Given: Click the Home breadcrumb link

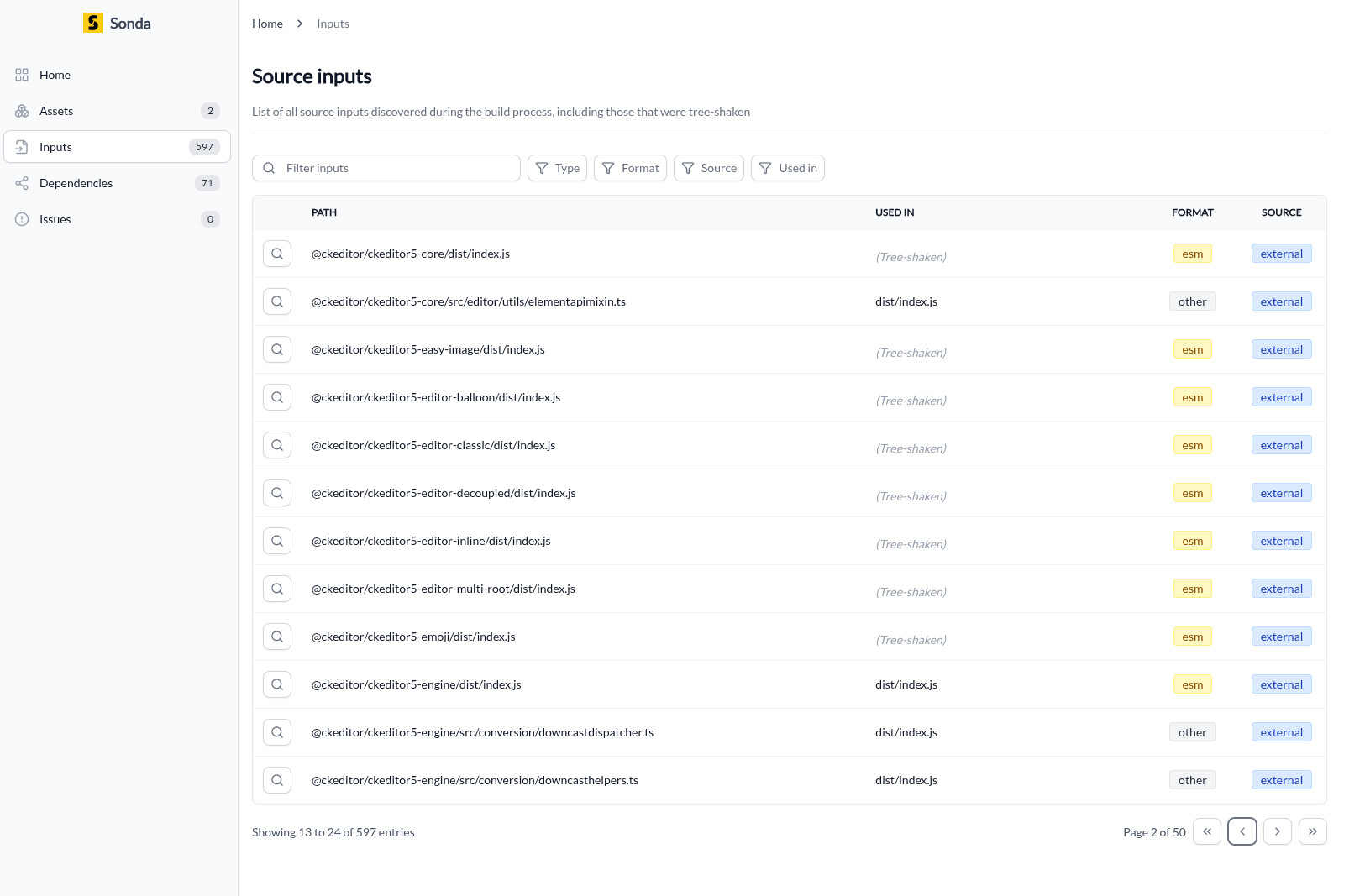Looking at the screenshot, I should point(267,24).
